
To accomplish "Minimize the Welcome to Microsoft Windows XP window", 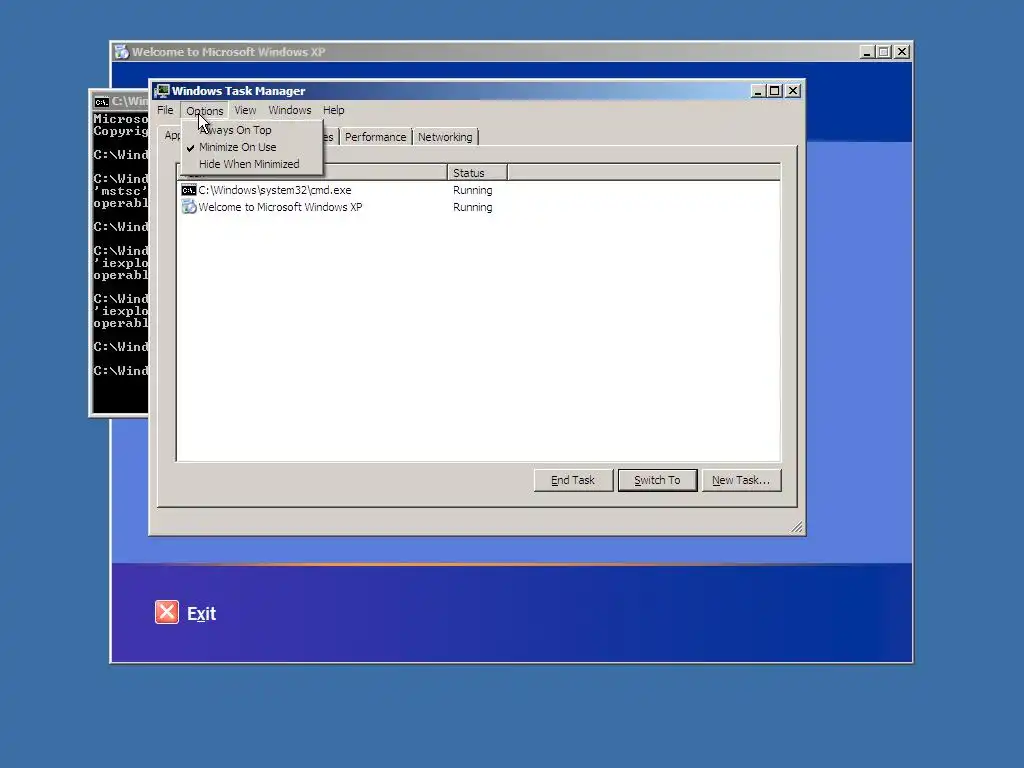I will coord(867,52).
